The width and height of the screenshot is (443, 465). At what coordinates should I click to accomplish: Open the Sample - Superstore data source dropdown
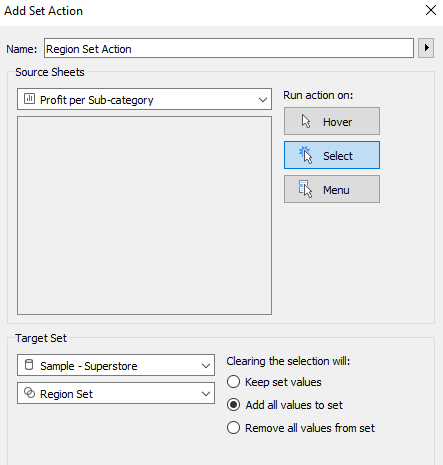click(116, 365)
